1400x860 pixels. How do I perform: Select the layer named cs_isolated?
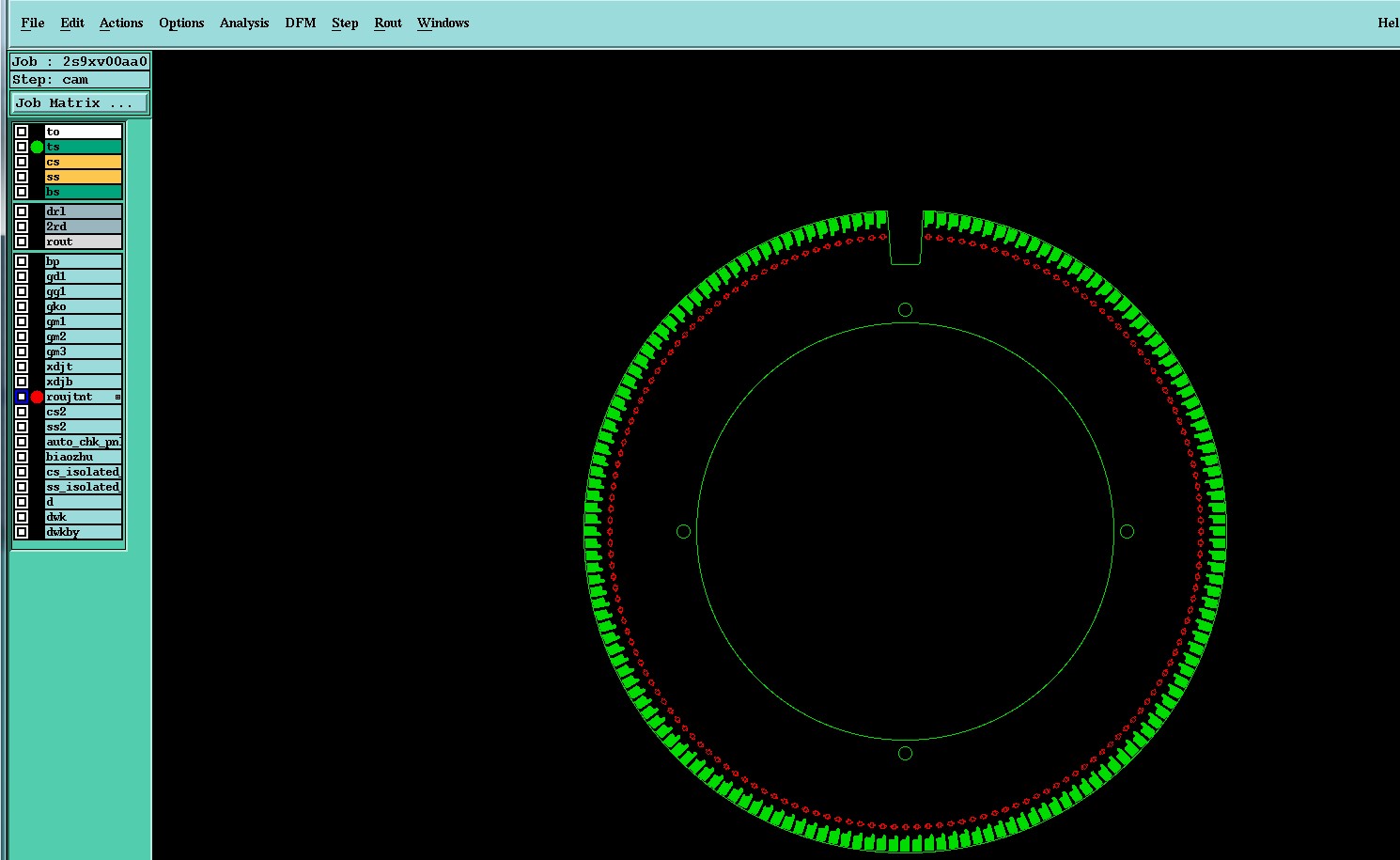coord(84,472)
